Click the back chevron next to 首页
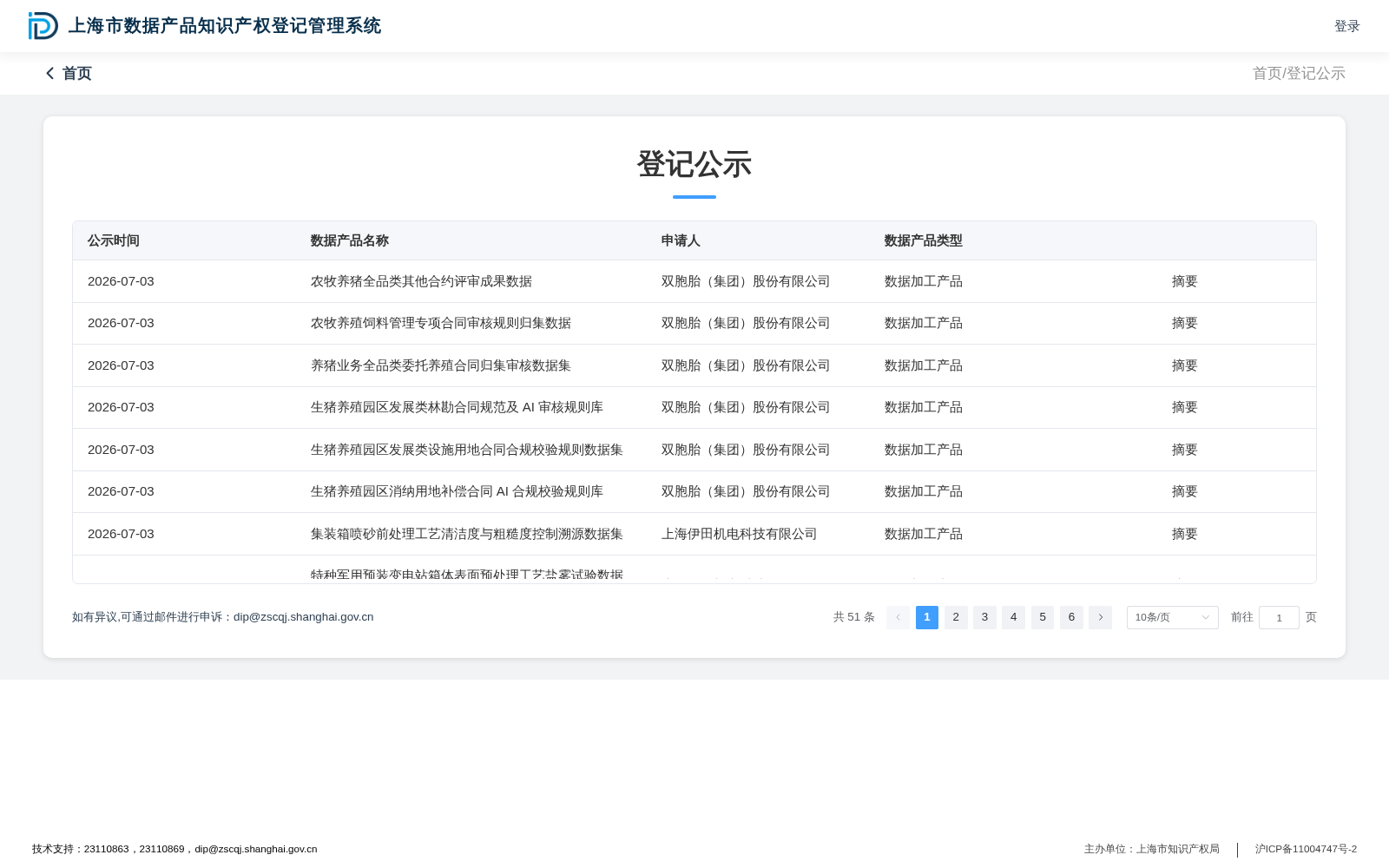Image resolution: width=1389 pixels, height=868 pixels. (49, 74)
